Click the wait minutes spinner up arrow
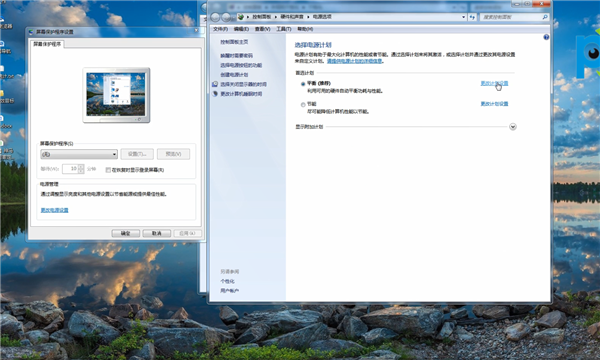This screenshot has height=360, width=600. 81,166
